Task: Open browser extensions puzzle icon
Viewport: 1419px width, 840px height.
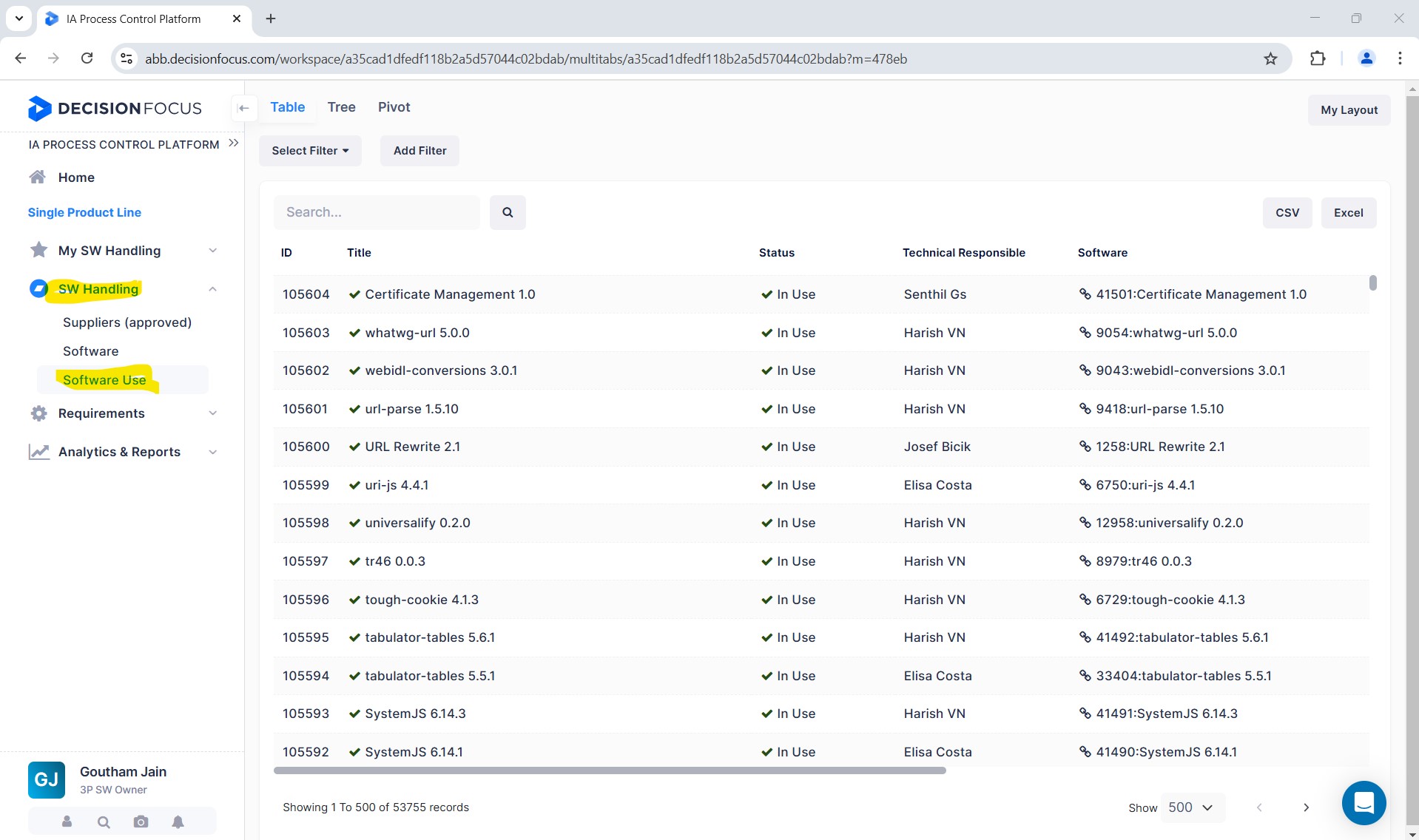Action: pos(1317,58)
